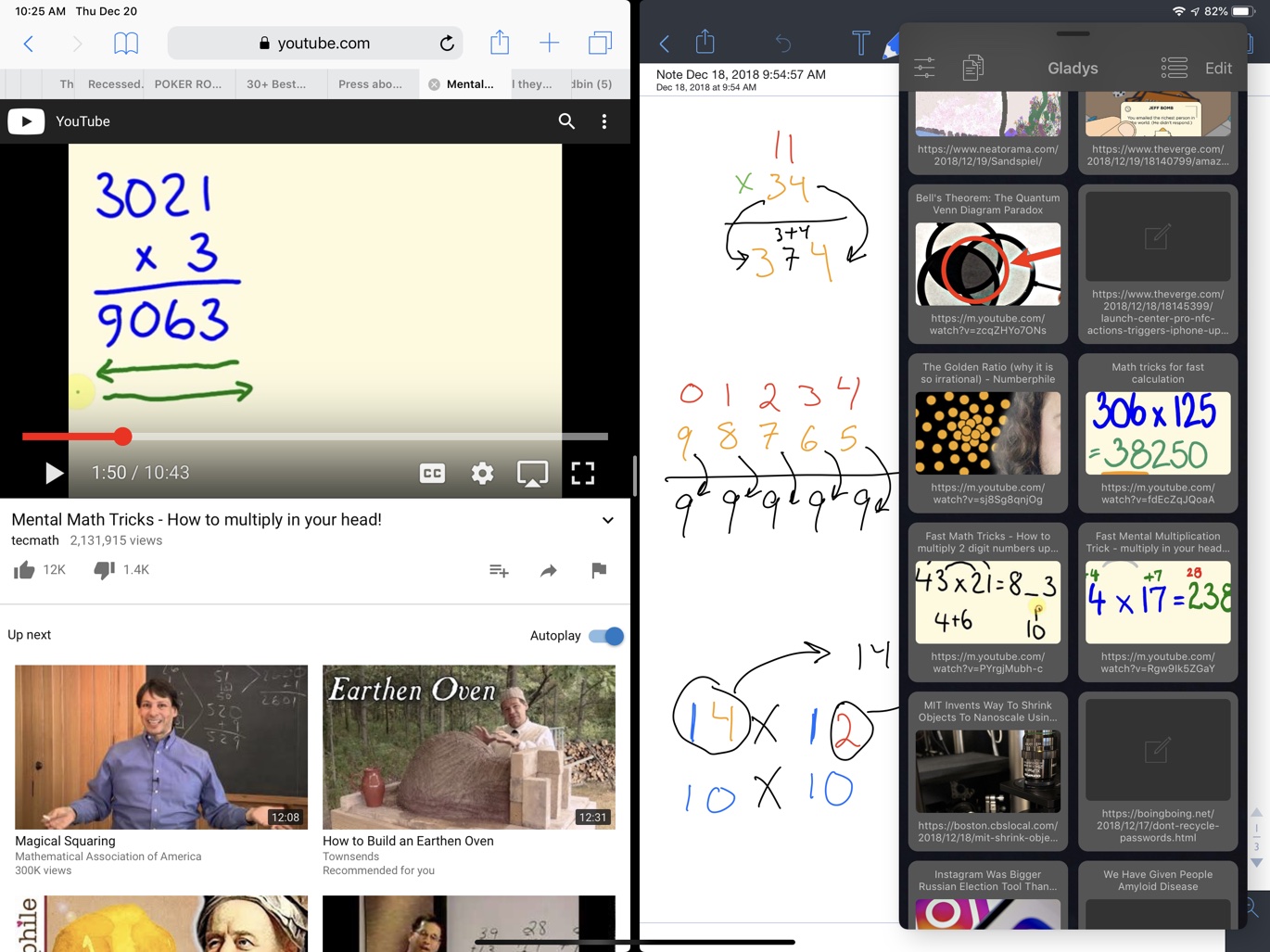Tap the page scroll down arrow
Screen dimensions: 1270x952
(1257, 862)
